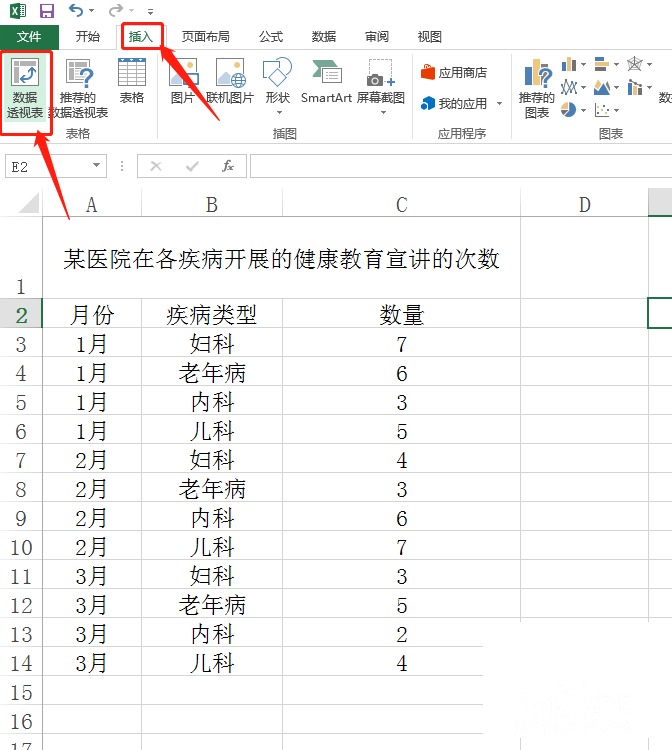The width and height of the screenshot is (672, 750).
Task: Click the formula bar cancel X button
Action: pos(156,166)
